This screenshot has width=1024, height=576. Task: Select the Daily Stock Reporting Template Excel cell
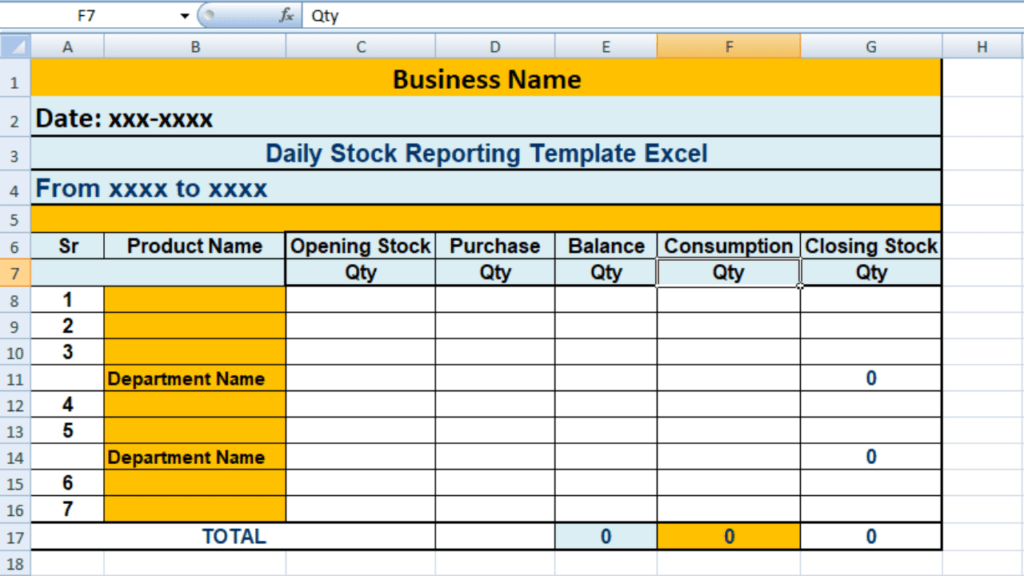click(x=488, y=153)
